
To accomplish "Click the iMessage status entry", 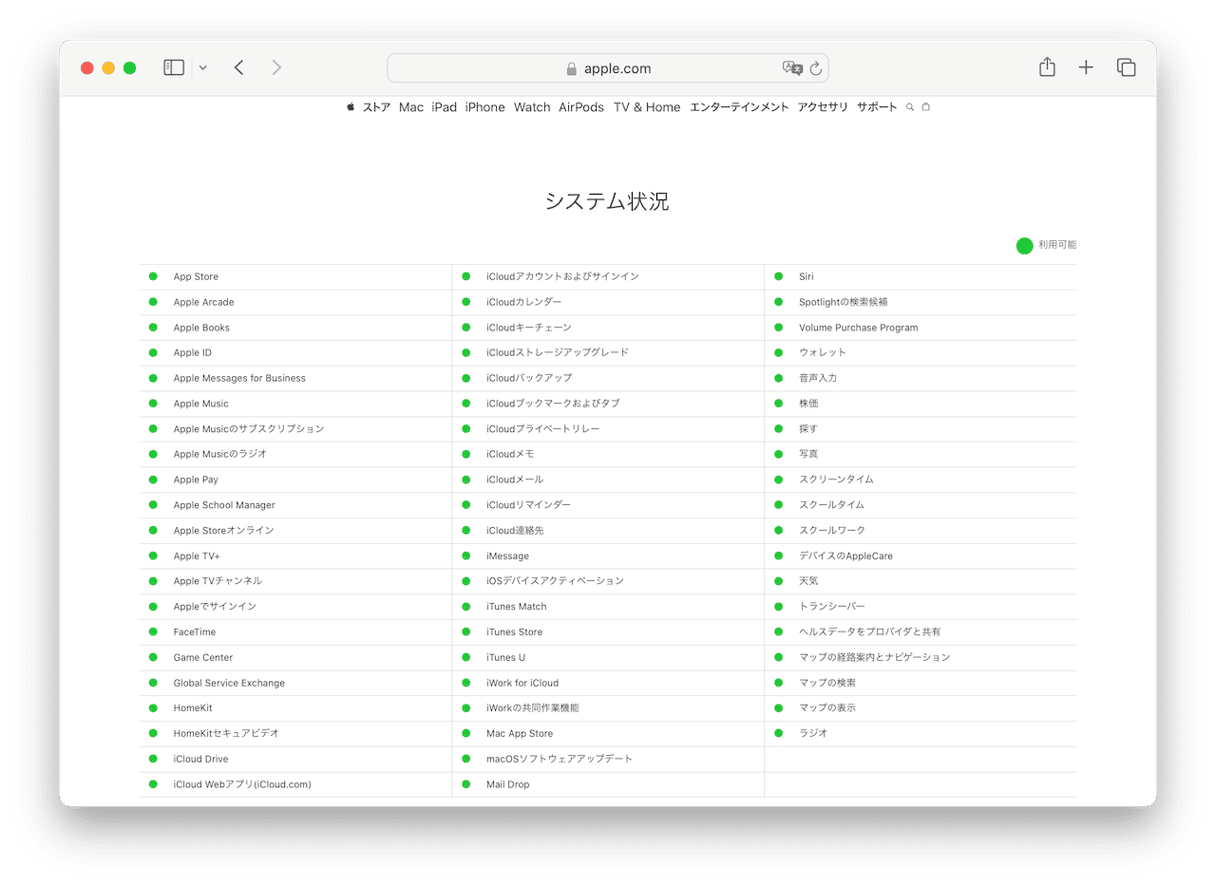I will point(507,556).
